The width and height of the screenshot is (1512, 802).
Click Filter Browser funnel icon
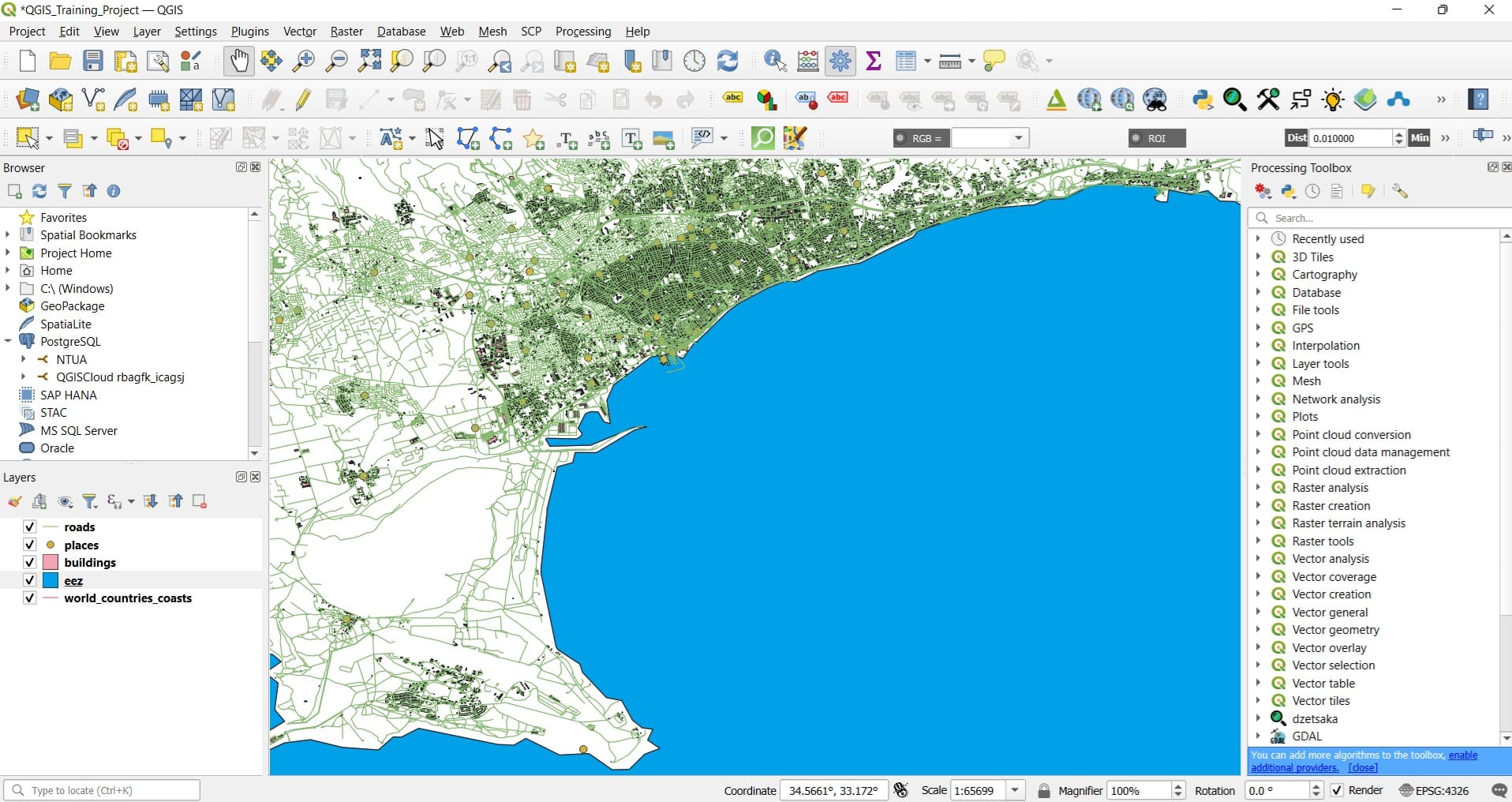tap(65, 191)
